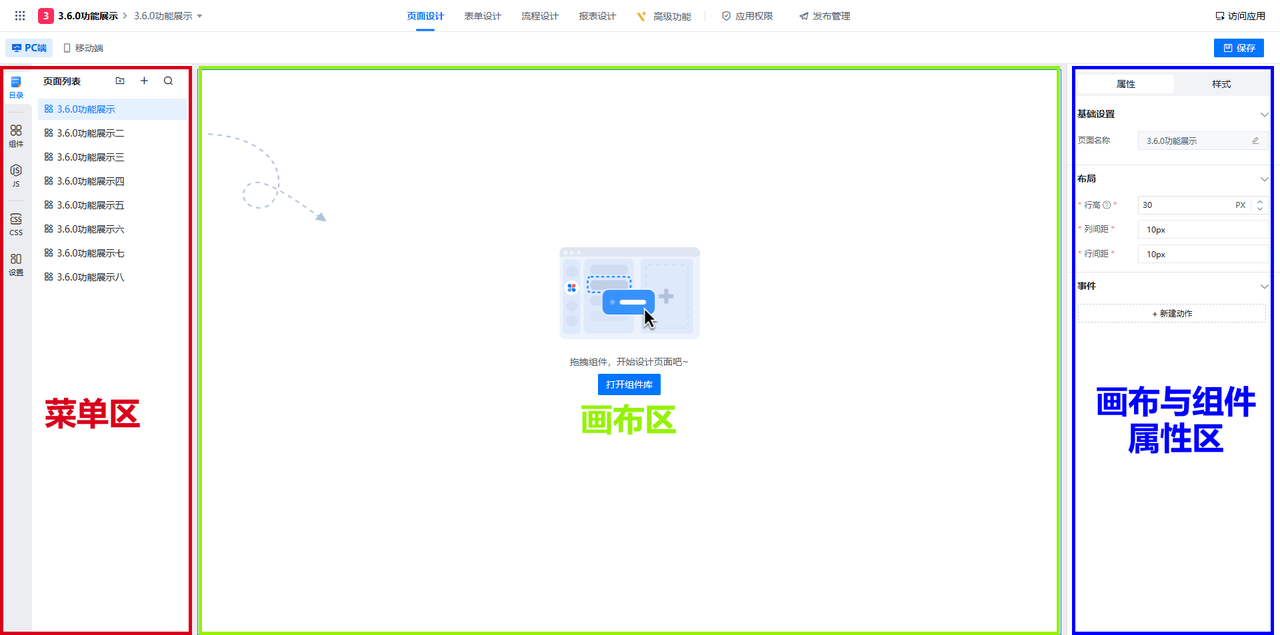Screen dimensions: 1280x635
Task: Open the JS editor sidebar icon
Action: pos(16,175)
